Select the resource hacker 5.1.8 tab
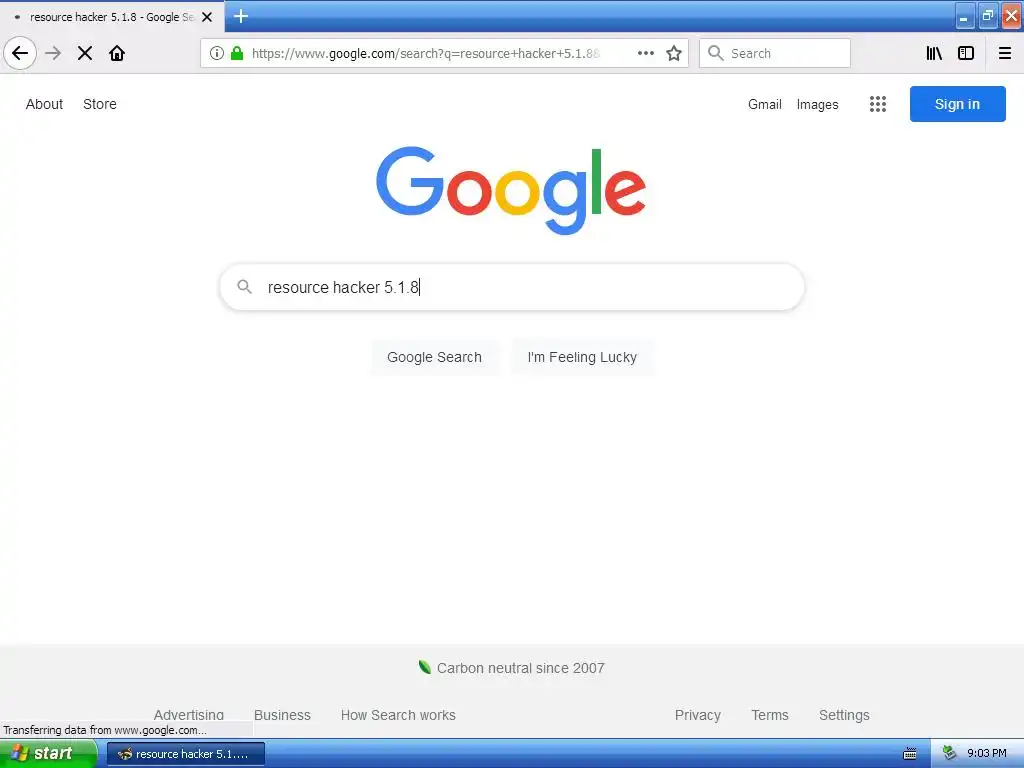Viewport: 1024px width, 768px height. point(112,17)
